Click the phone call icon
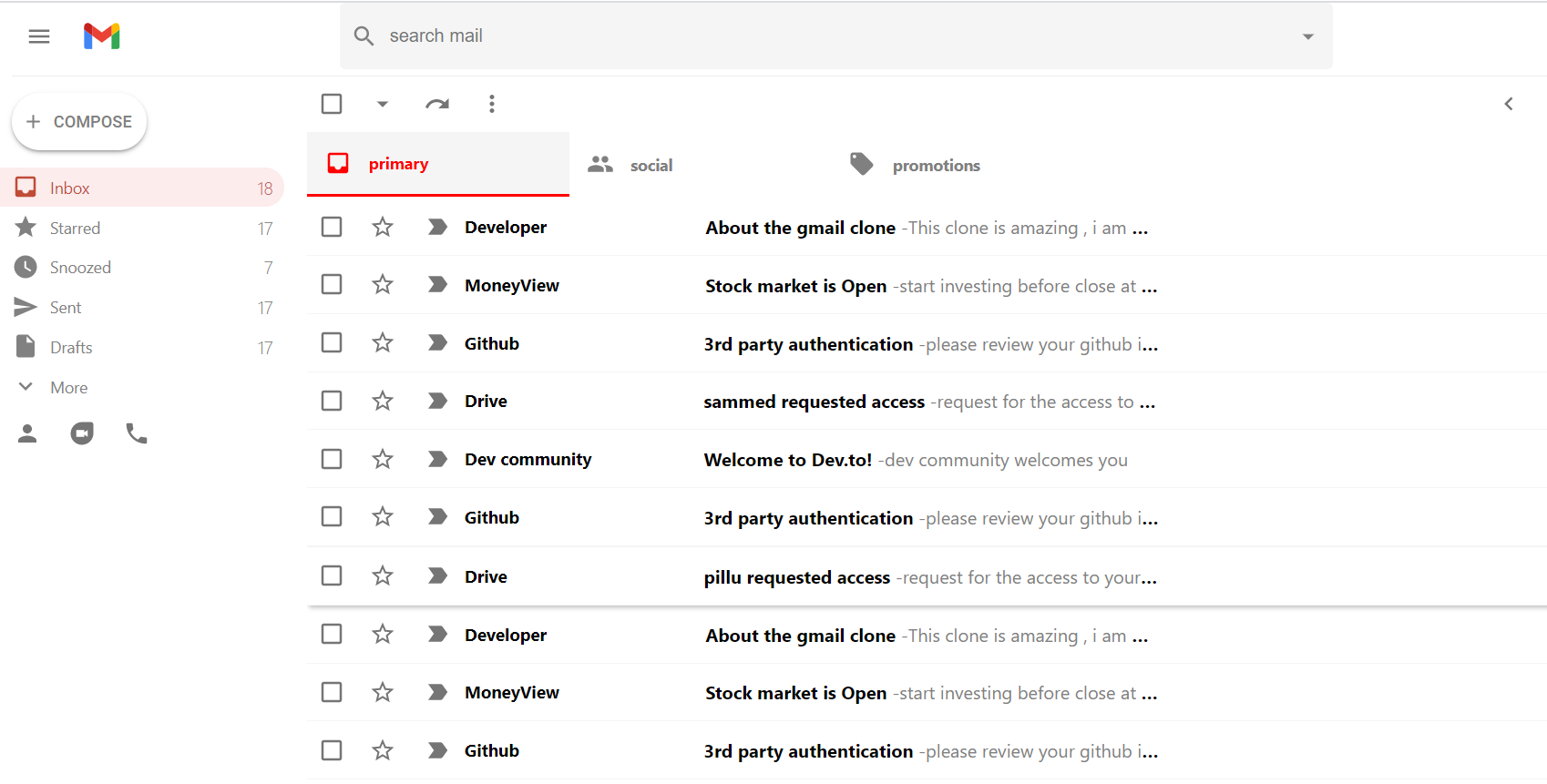Screen dimensions: 1547x784 137,433
